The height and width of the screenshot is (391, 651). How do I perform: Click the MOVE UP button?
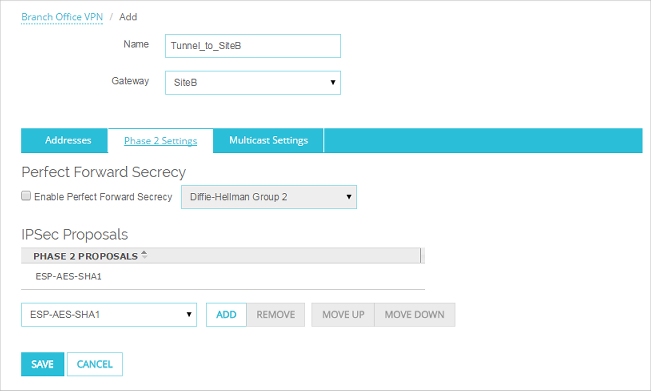343,315
